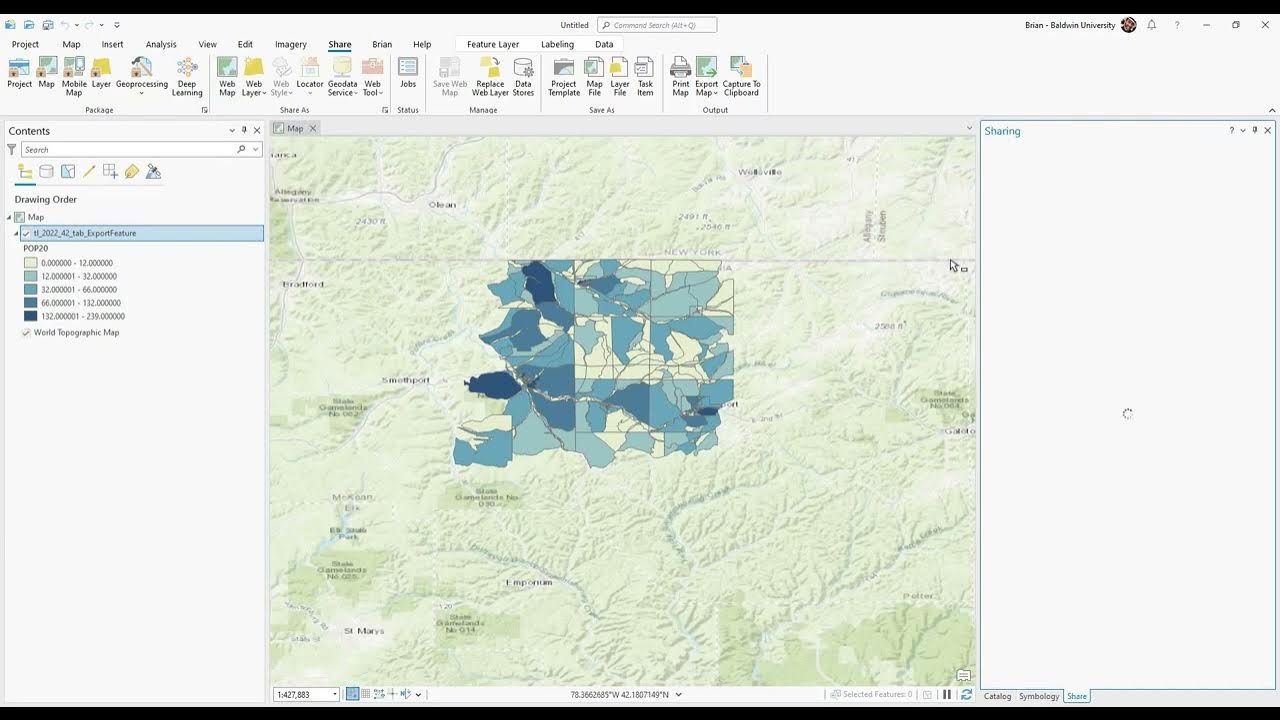Image resolution: width=1280 pixels, height=720 pixels.
Task: Click the 0.000000 - 12.000000 legend swatch
Action: pos(31,263)
